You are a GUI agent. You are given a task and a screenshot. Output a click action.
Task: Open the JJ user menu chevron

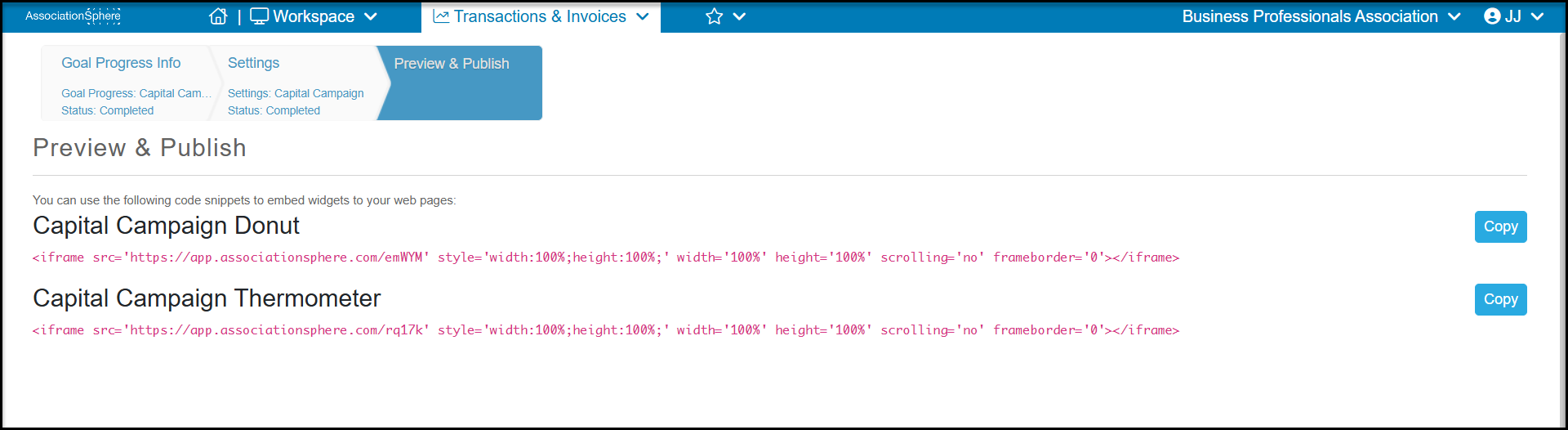[x=1537, y=16]
